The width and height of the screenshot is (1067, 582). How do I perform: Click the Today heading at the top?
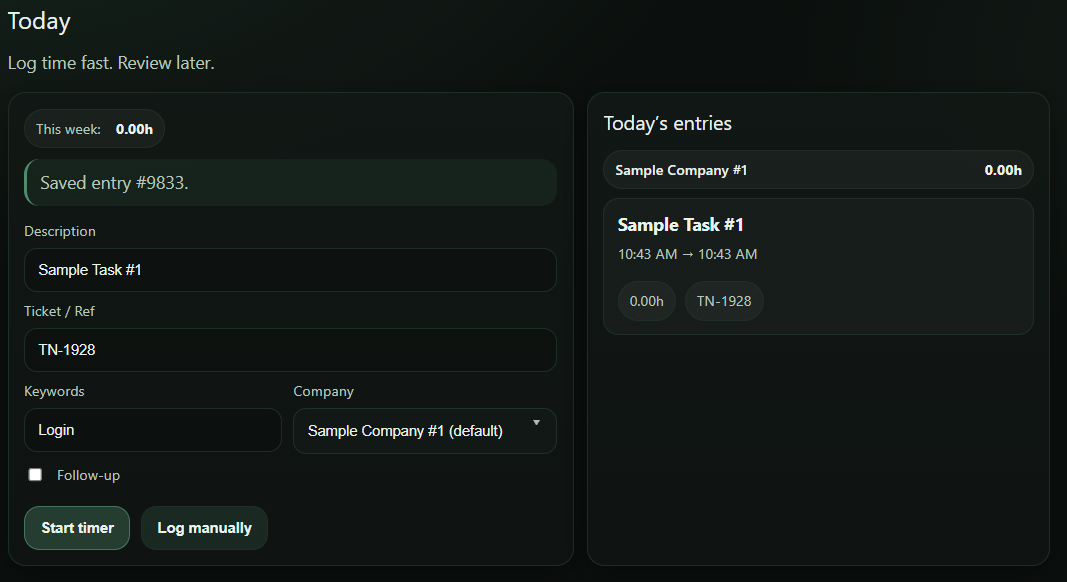(x=39, y=20)
